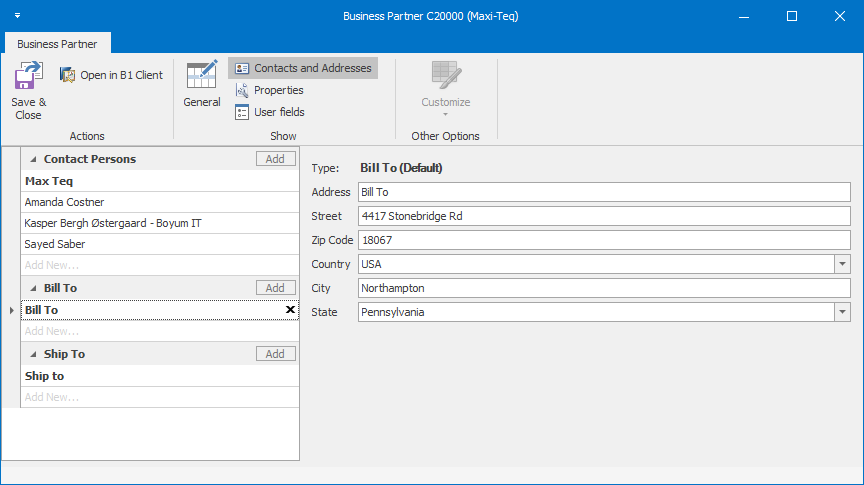
Task: Edit the Zip Code field
Action: pos(604,240)
